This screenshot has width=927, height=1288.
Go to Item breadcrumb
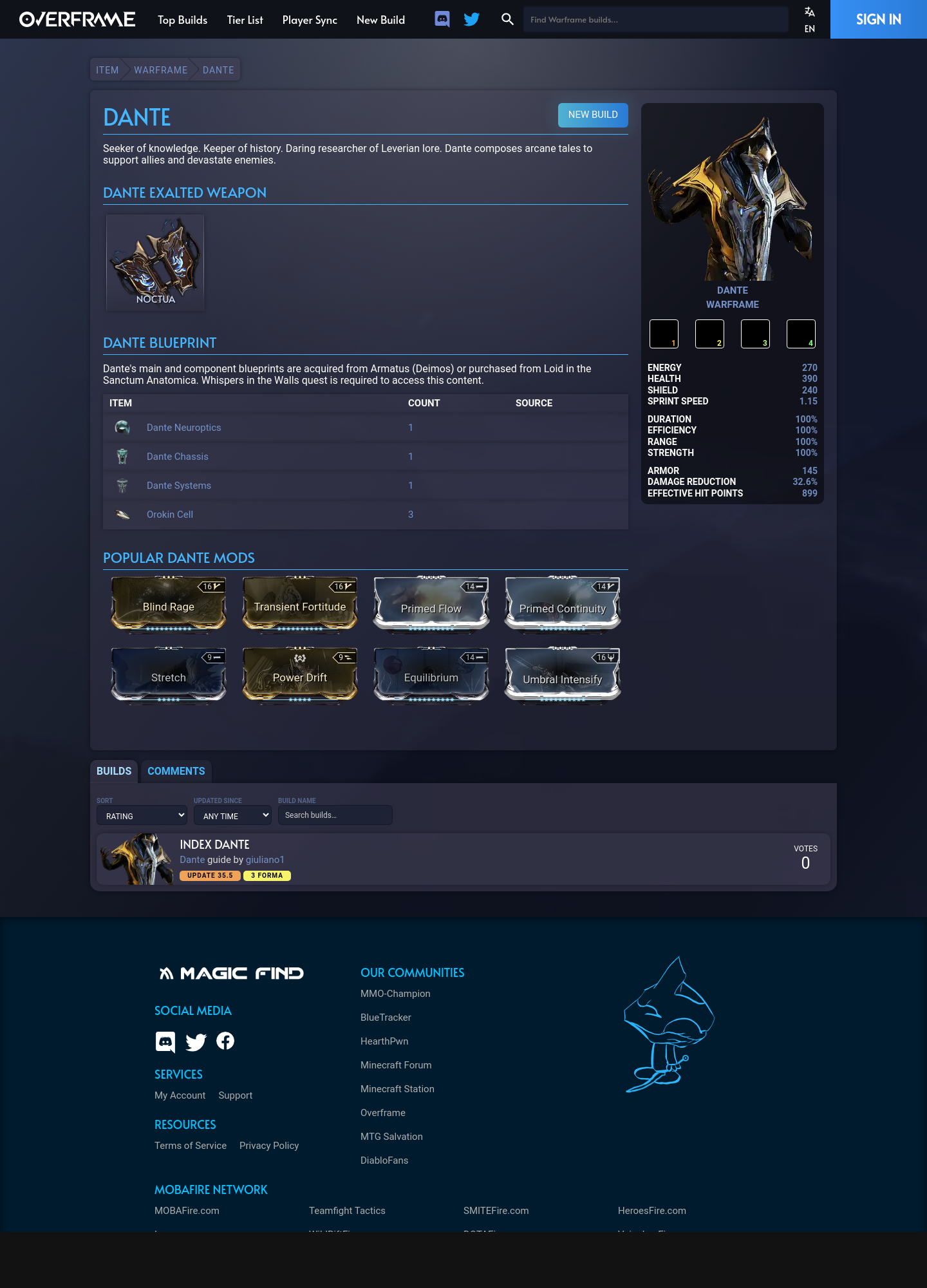pyautogui.click(x=107, y=70)
